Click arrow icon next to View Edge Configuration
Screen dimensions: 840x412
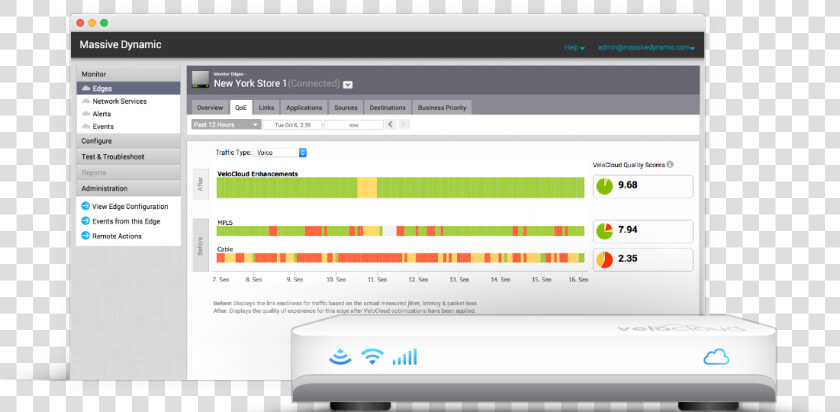[x=85, y=206]
